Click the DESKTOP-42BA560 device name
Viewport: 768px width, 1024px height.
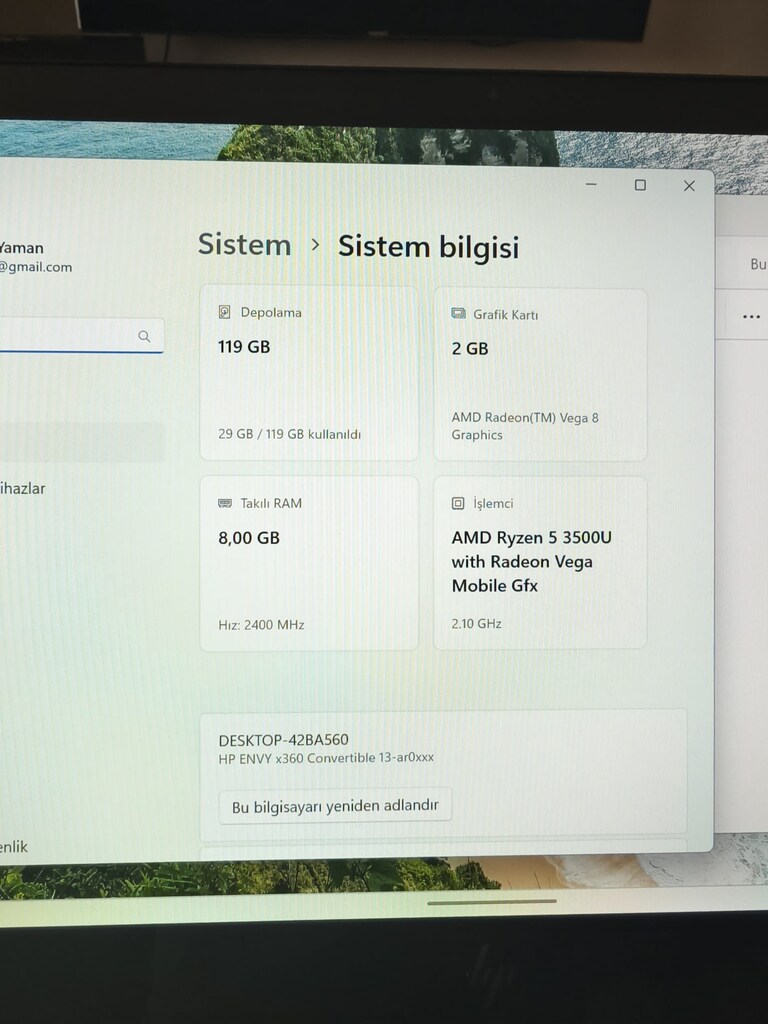(x=283, y=740)
